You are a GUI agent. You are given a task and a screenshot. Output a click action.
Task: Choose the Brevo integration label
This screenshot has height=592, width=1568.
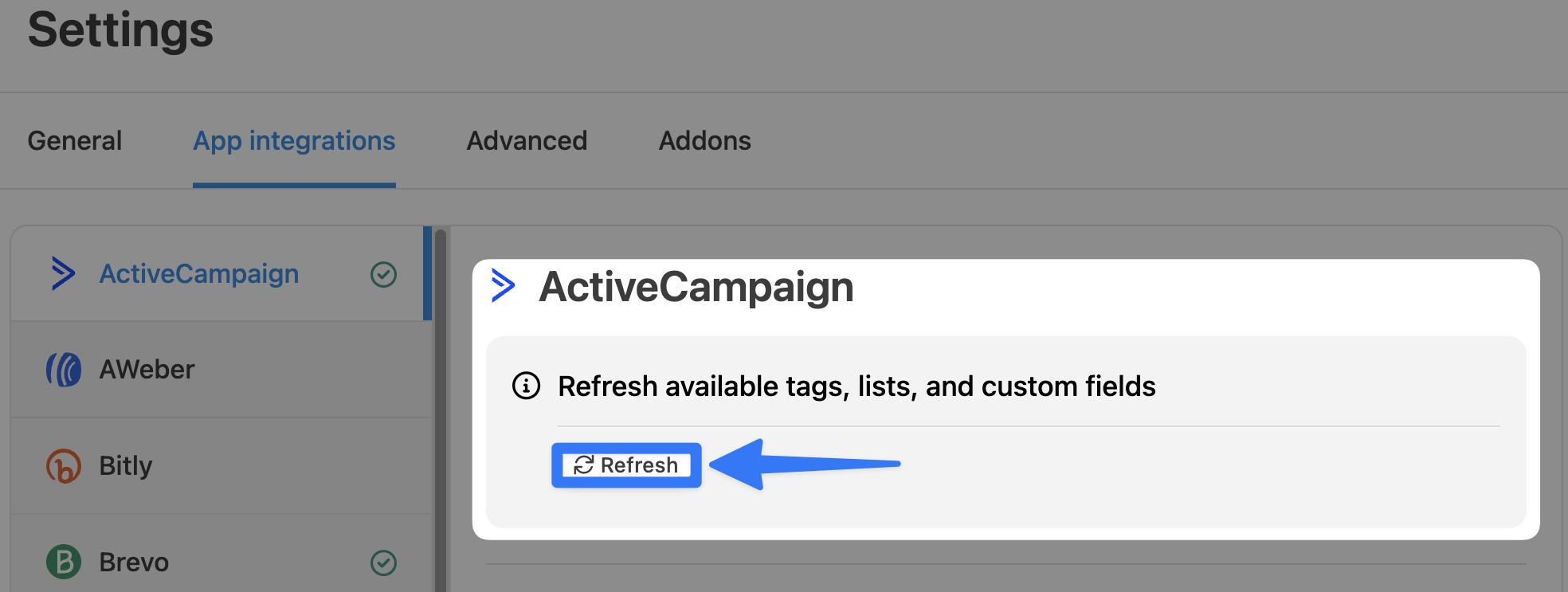134,563
